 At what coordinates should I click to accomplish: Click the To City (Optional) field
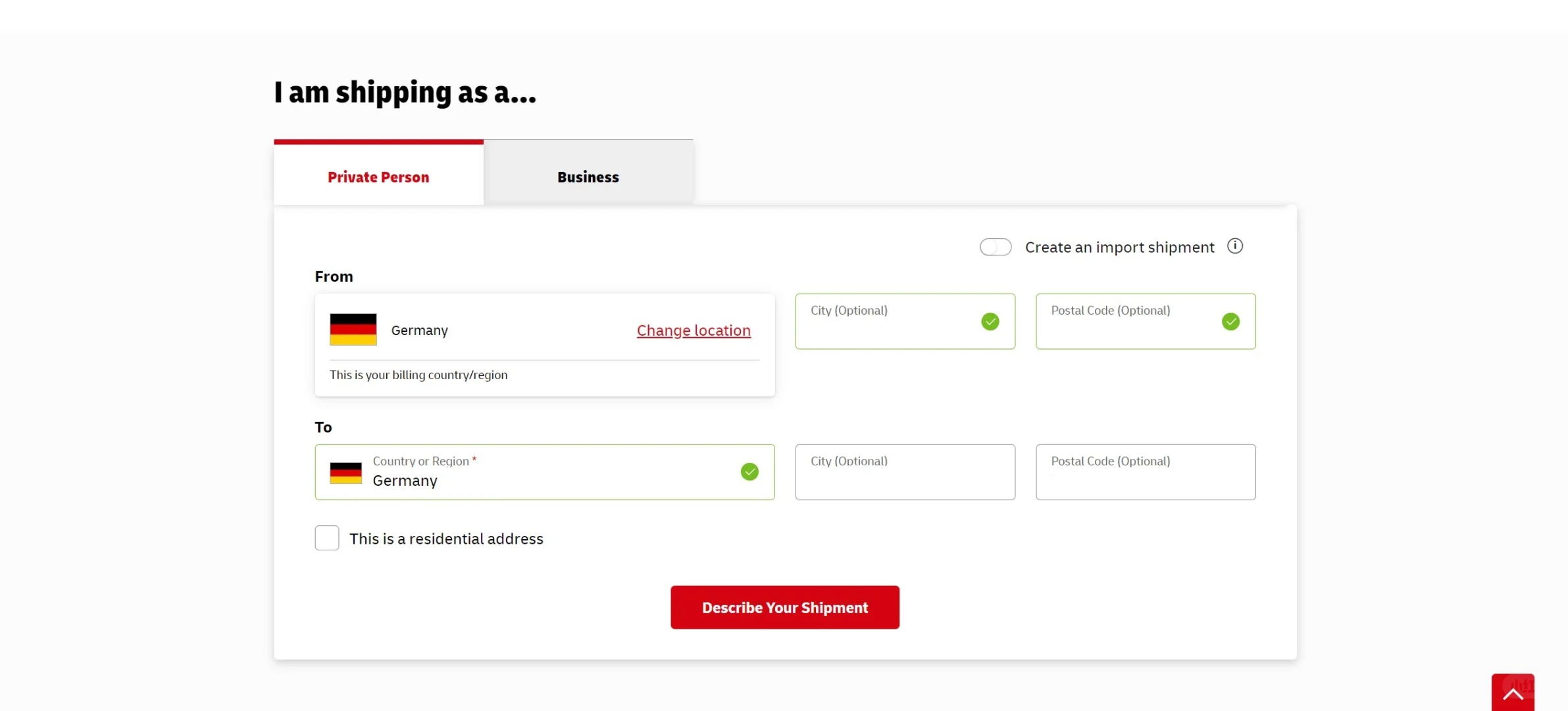point(904,473)
